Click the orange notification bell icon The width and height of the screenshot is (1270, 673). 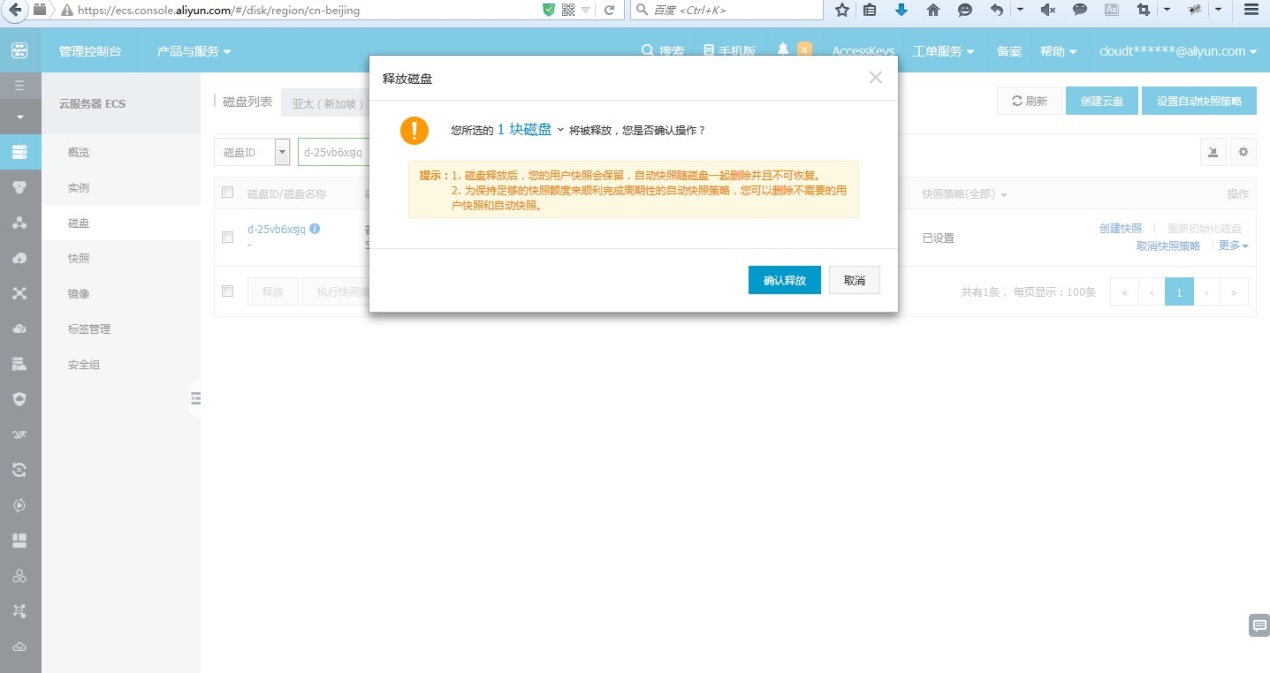[x=783, y=50]
